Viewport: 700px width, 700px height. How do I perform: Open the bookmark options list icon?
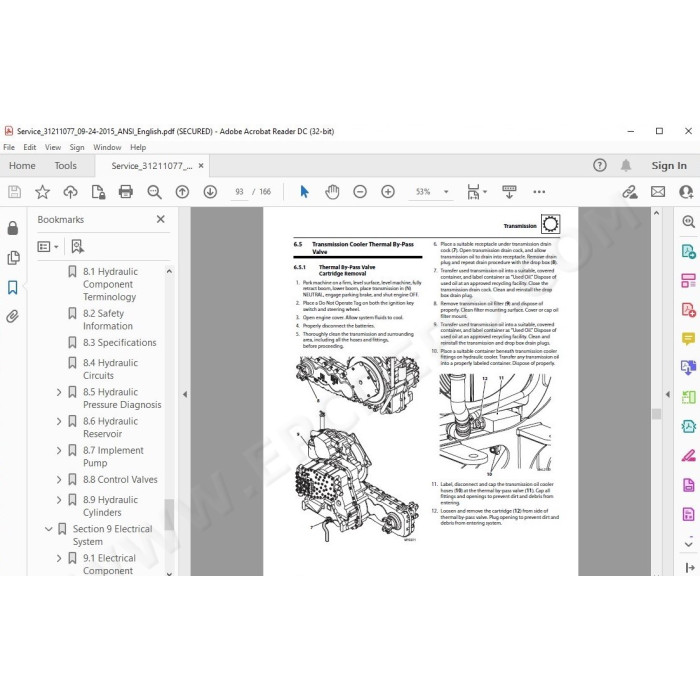[48, 246]
